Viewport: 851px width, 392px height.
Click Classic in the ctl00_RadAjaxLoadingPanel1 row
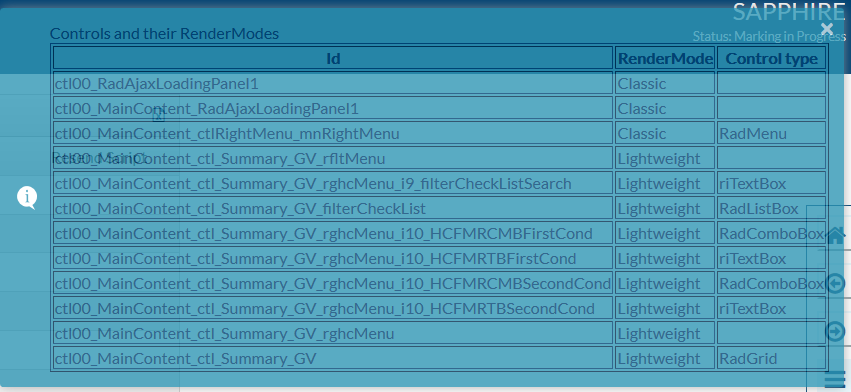click(x=642, y=84)
